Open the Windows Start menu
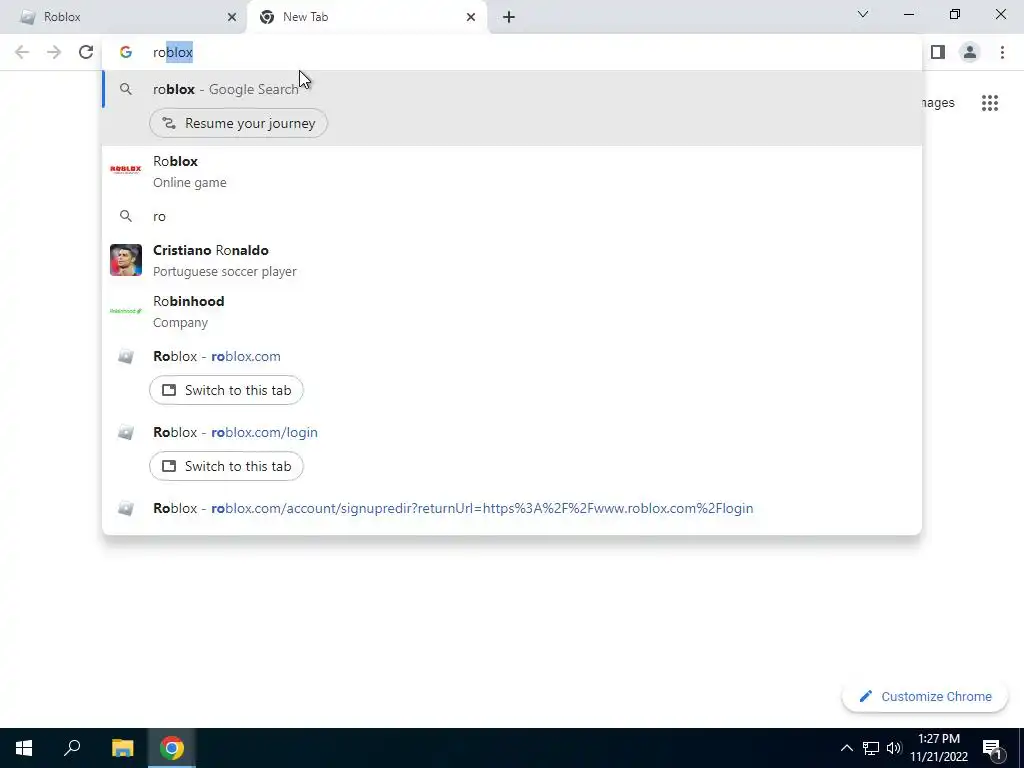This screenshot has width=1024, height=768. point(24,748)
